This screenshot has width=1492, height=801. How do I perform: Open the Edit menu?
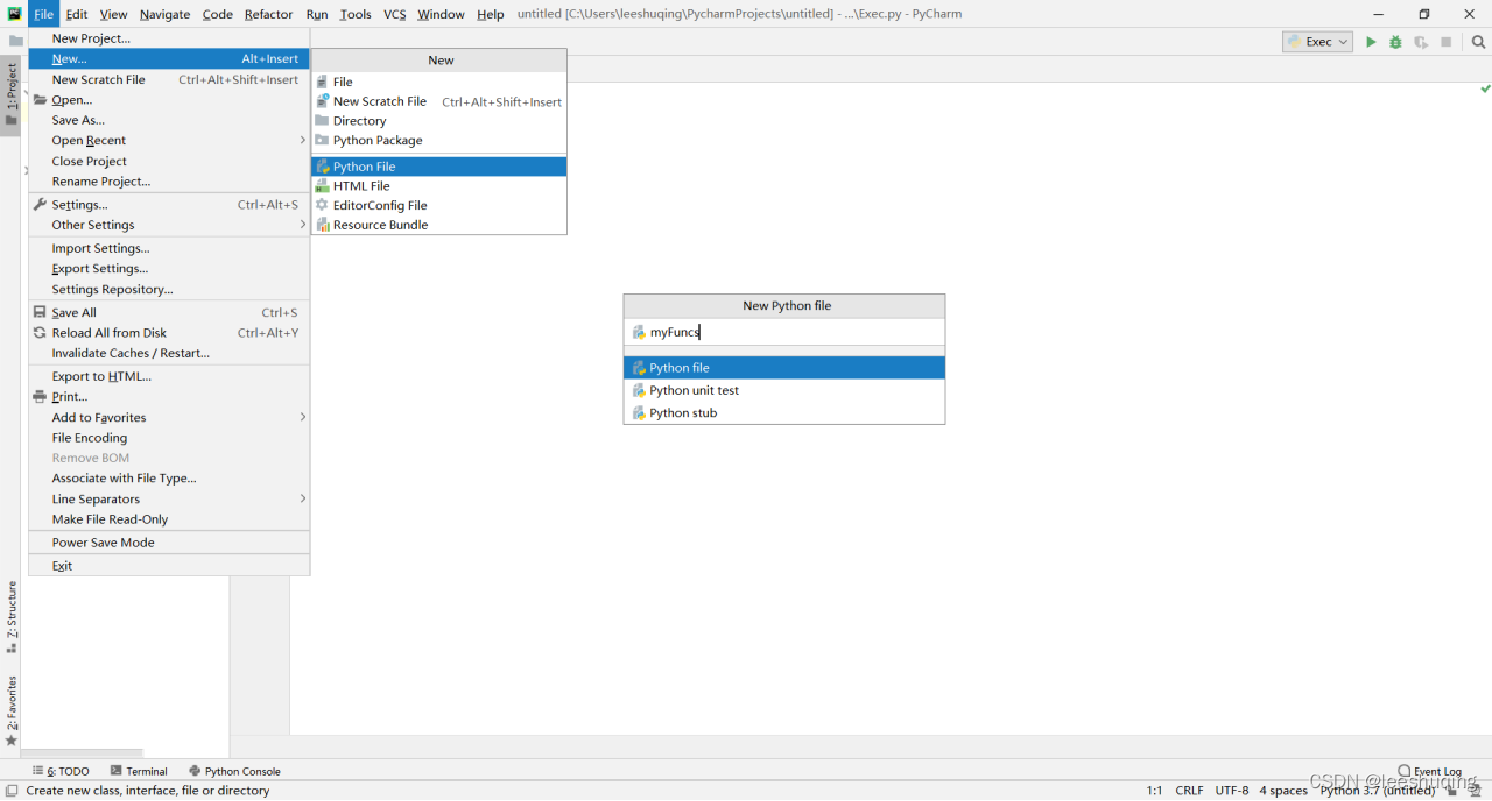(x=77, y=14)
